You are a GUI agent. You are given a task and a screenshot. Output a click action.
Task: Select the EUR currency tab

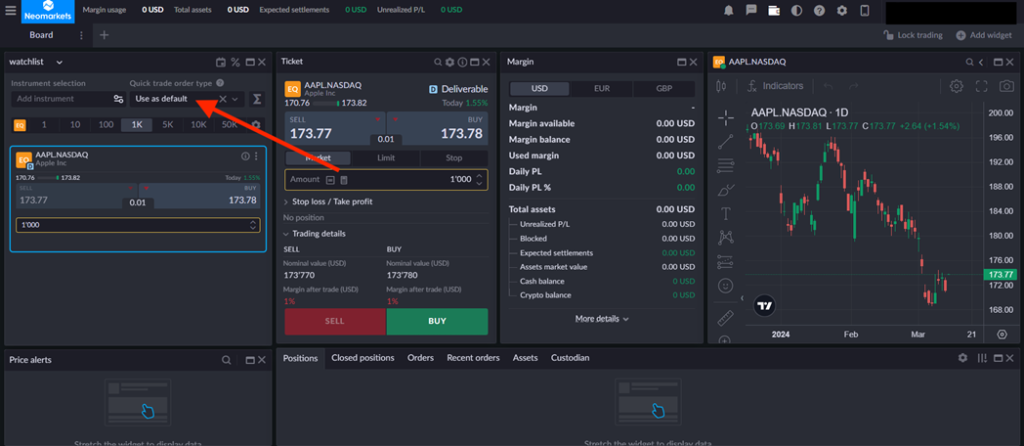601,89
